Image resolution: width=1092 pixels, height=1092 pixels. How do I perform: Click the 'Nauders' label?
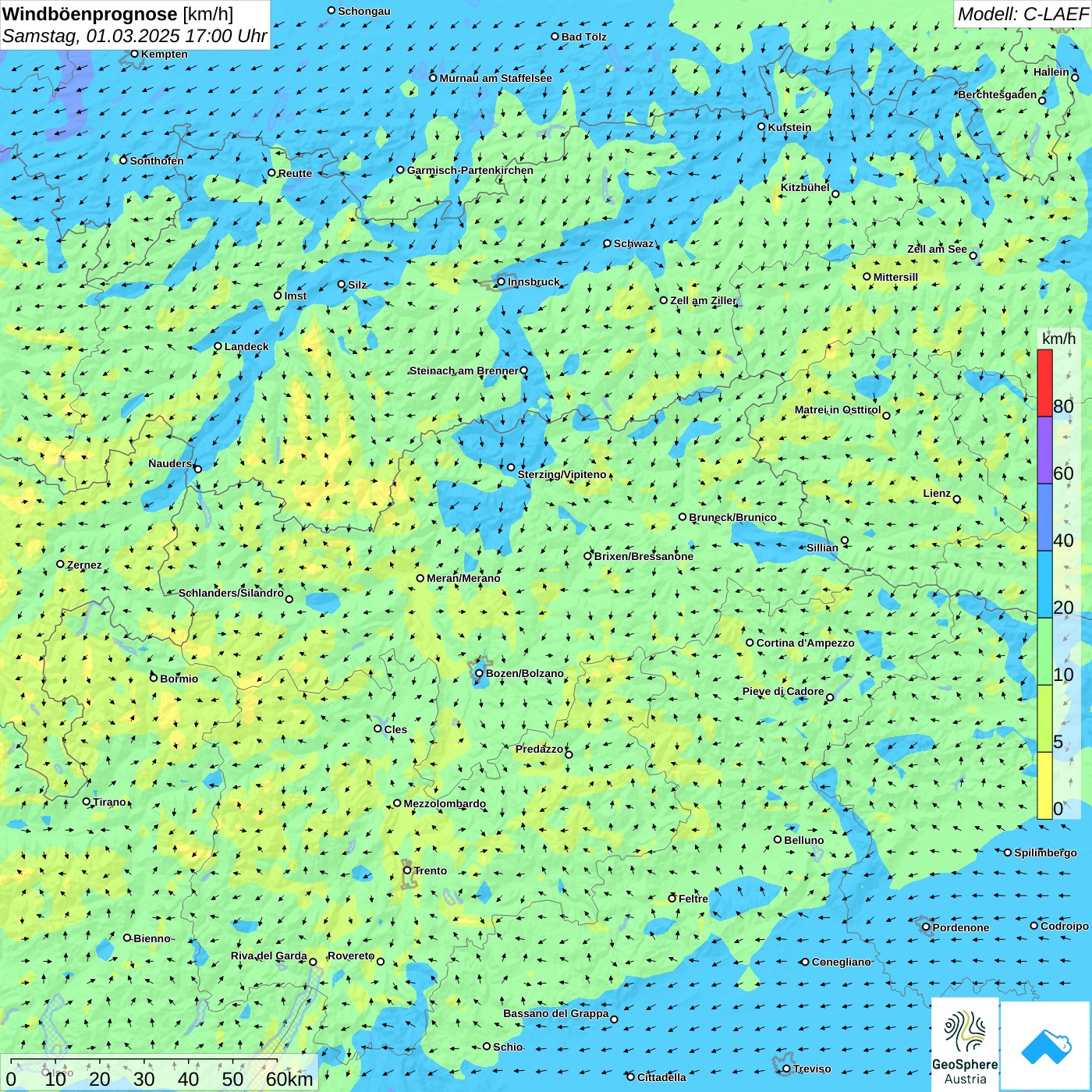[x=170, y=463]
